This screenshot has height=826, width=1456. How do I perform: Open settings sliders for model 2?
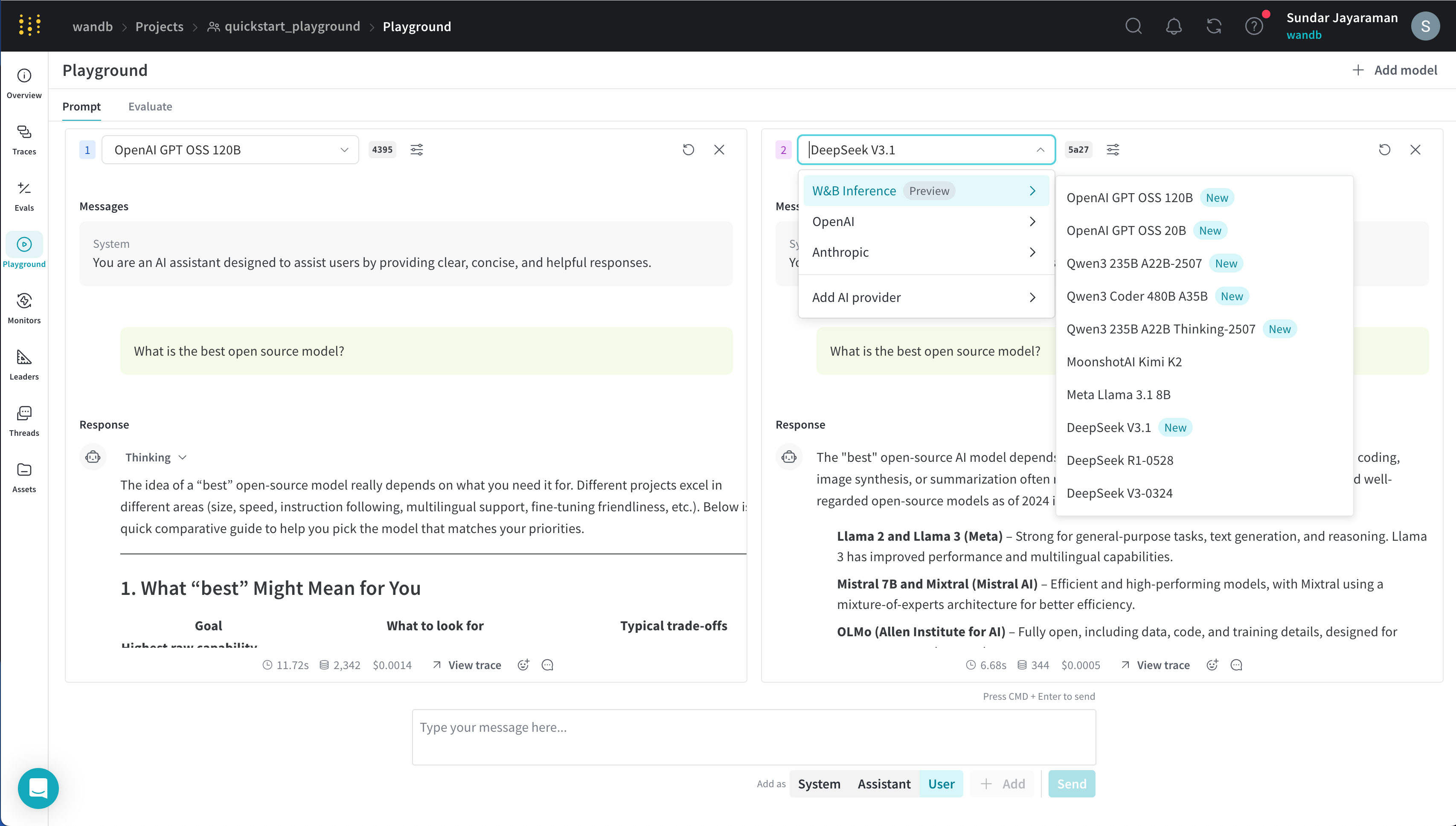pos(1113,150)
